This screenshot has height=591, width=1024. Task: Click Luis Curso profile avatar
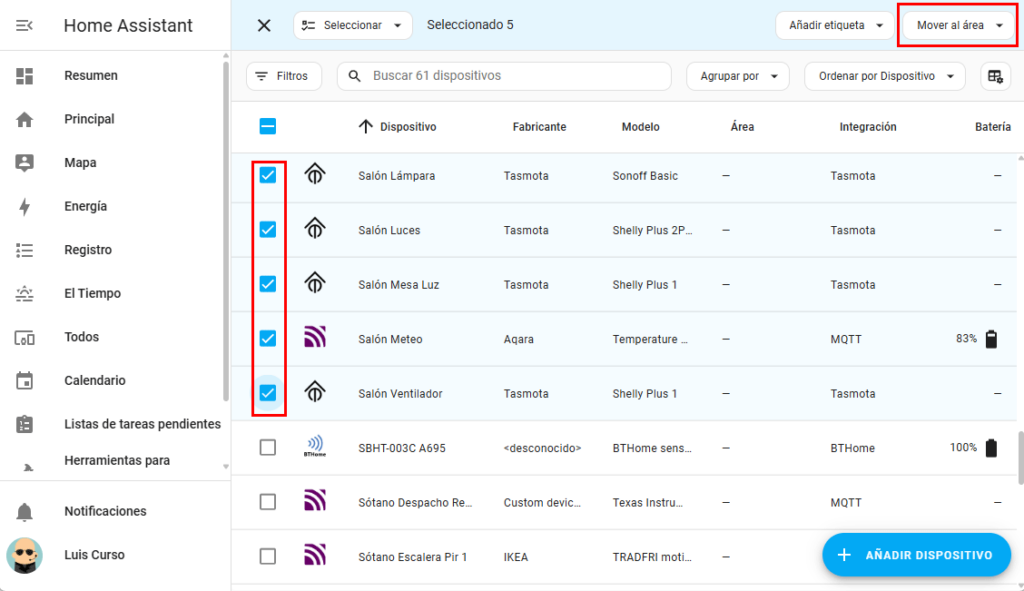coord(25,555)
